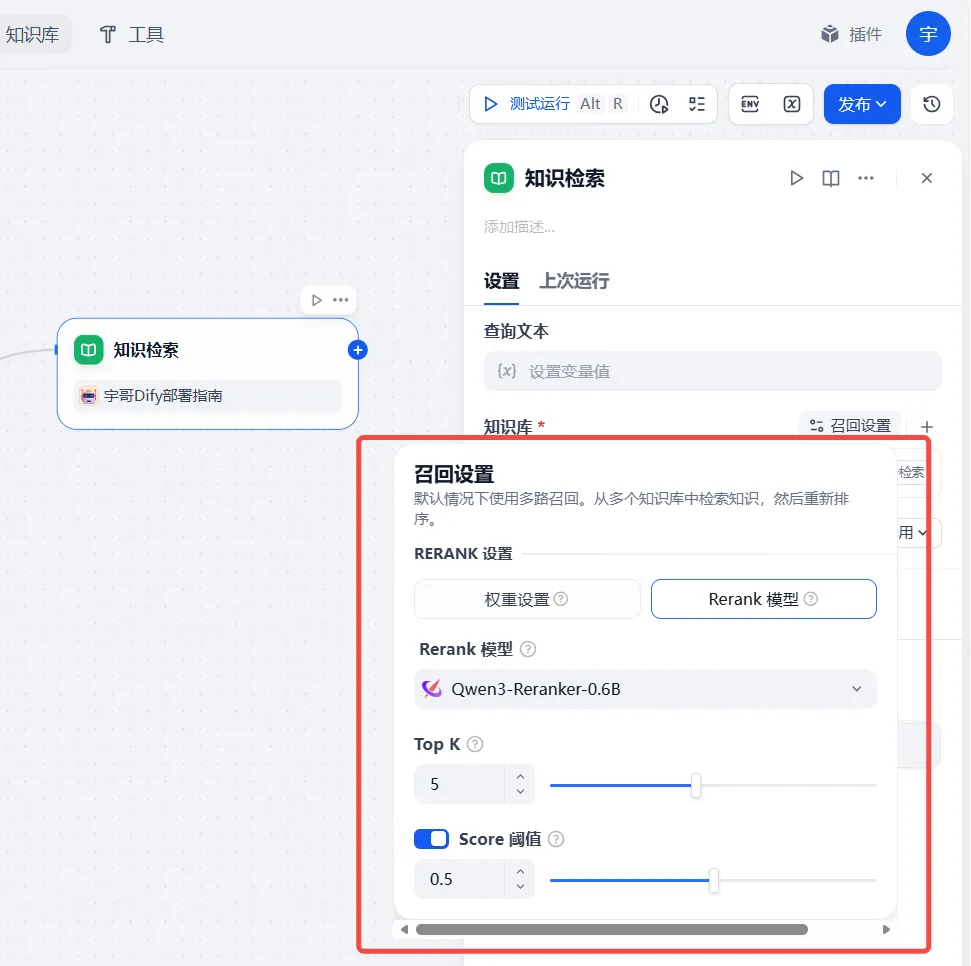
Task: Open 召回设置 button
Action: tap(850, 425)
